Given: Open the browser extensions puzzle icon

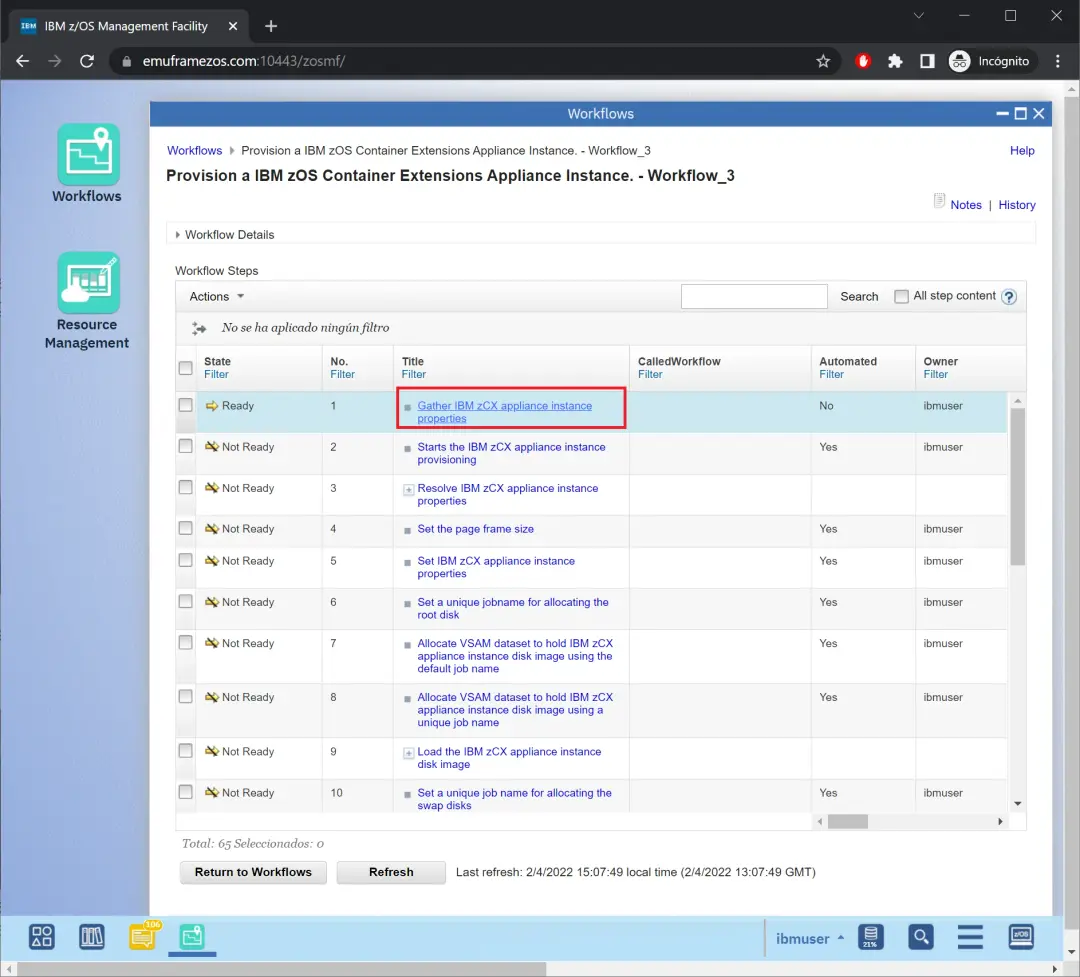Looking at the screenshot, I should click(x=895, y=61).
